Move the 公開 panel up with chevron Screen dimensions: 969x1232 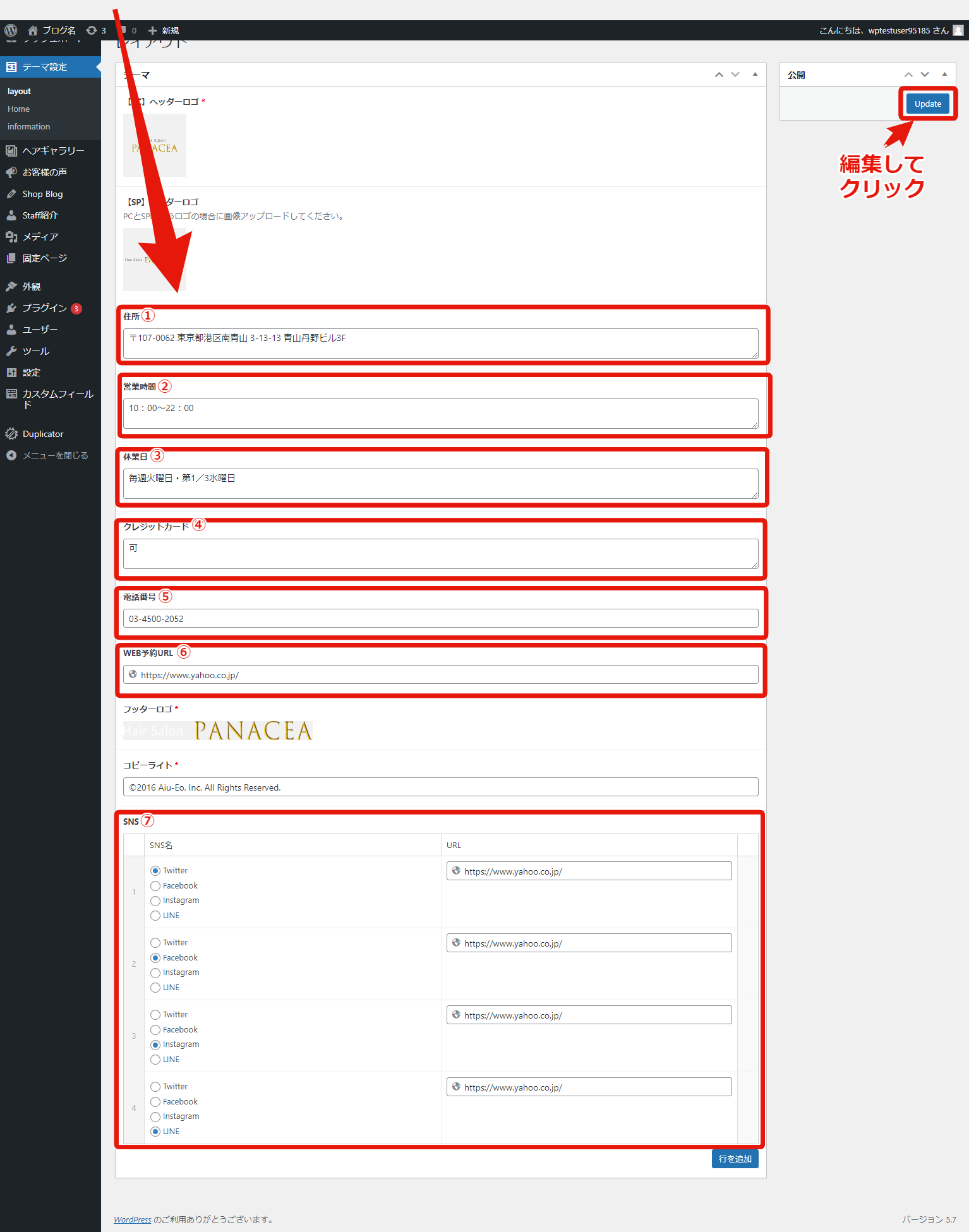(x=908, y=75)
